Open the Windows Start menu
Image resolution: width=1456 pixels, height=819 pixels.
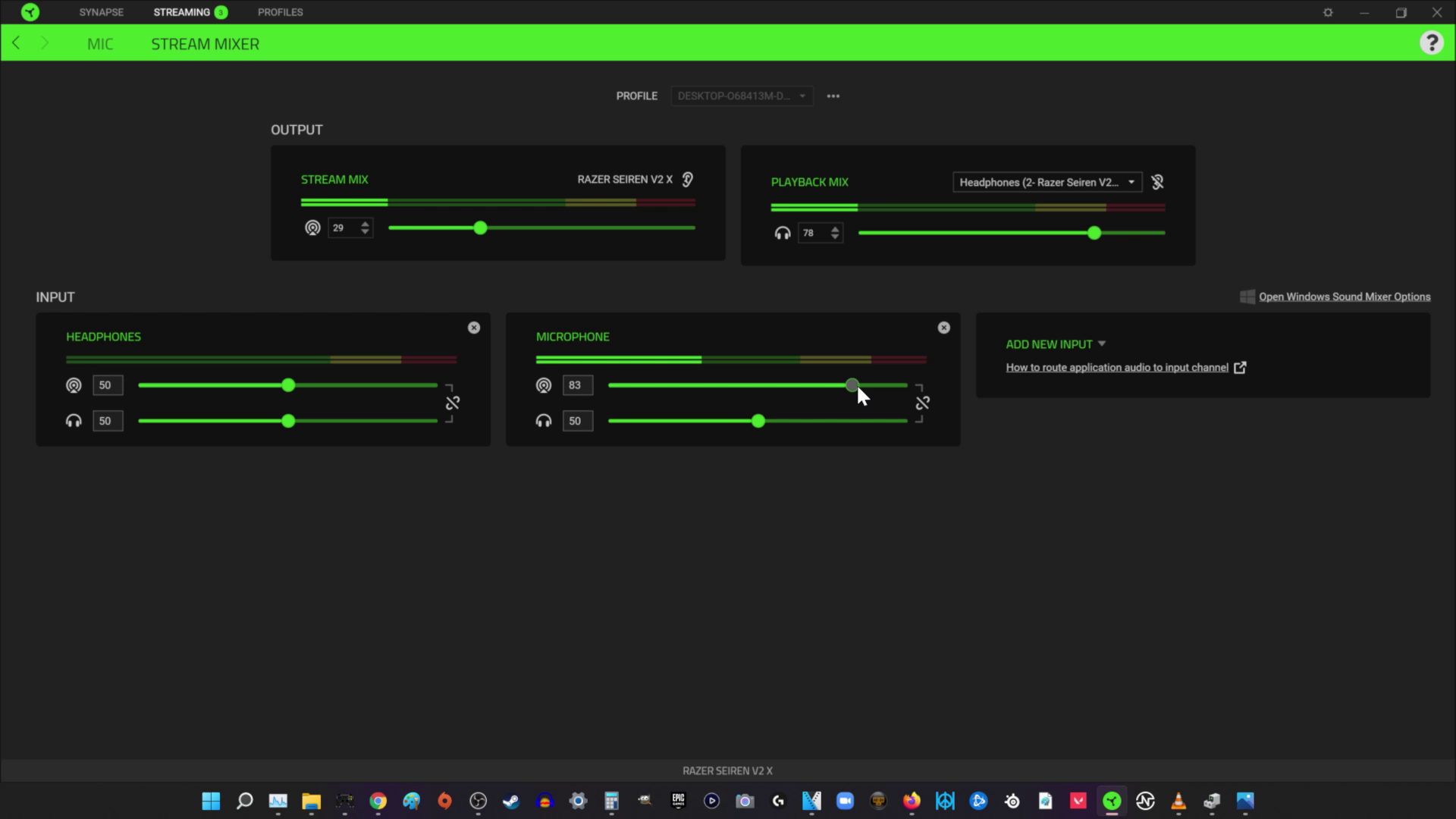pos(211,801)
